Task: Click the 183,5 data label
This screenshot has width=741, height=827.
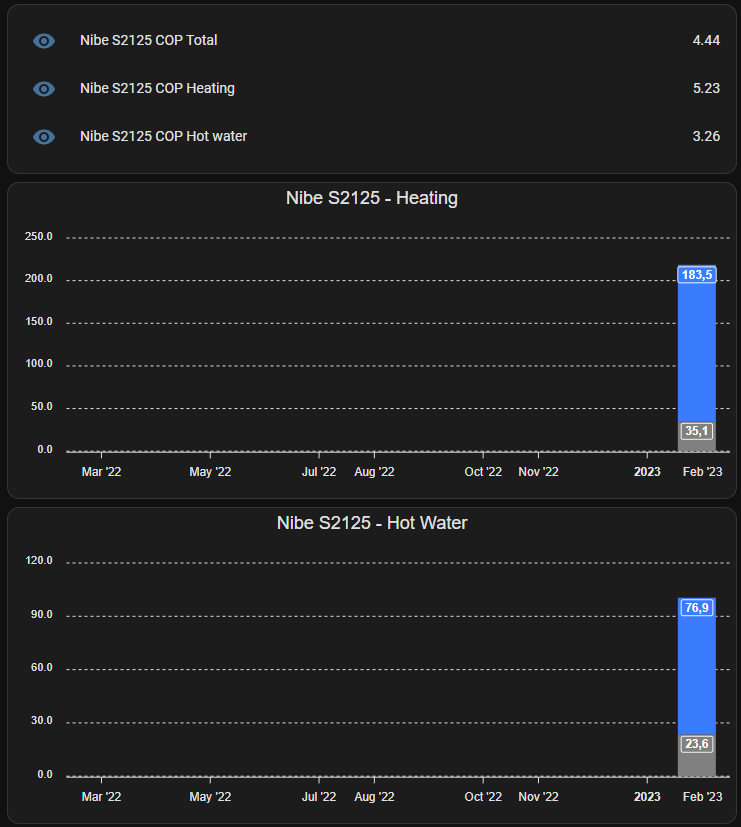Action: click(697, 275)
